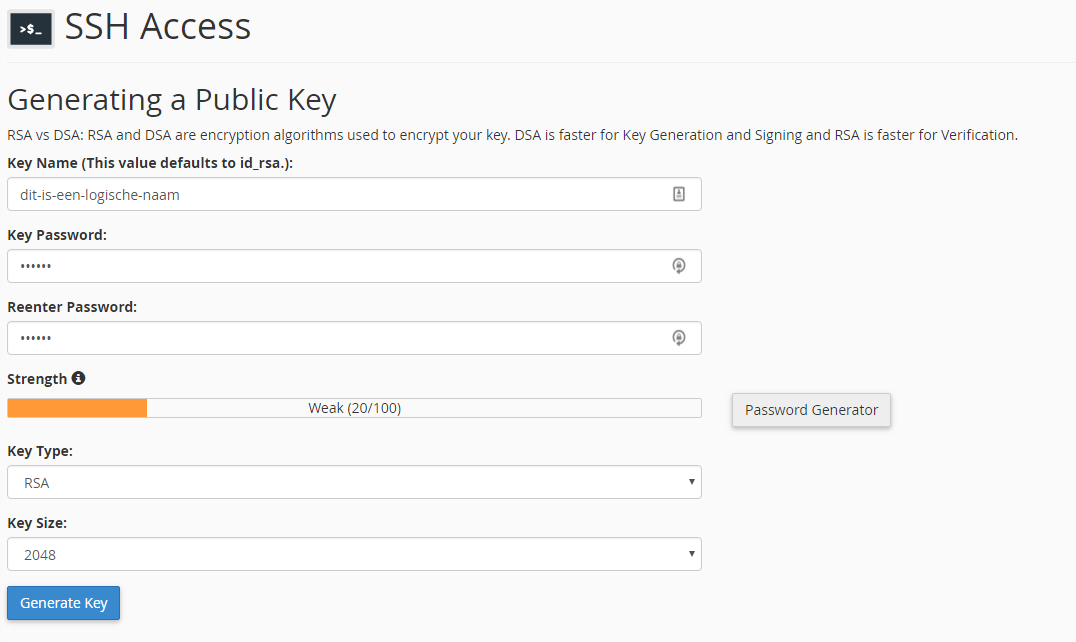Click the contact card icon in Key Name field
The height and width of the screenshot is (642, 1076).
(x=679, y=194)
